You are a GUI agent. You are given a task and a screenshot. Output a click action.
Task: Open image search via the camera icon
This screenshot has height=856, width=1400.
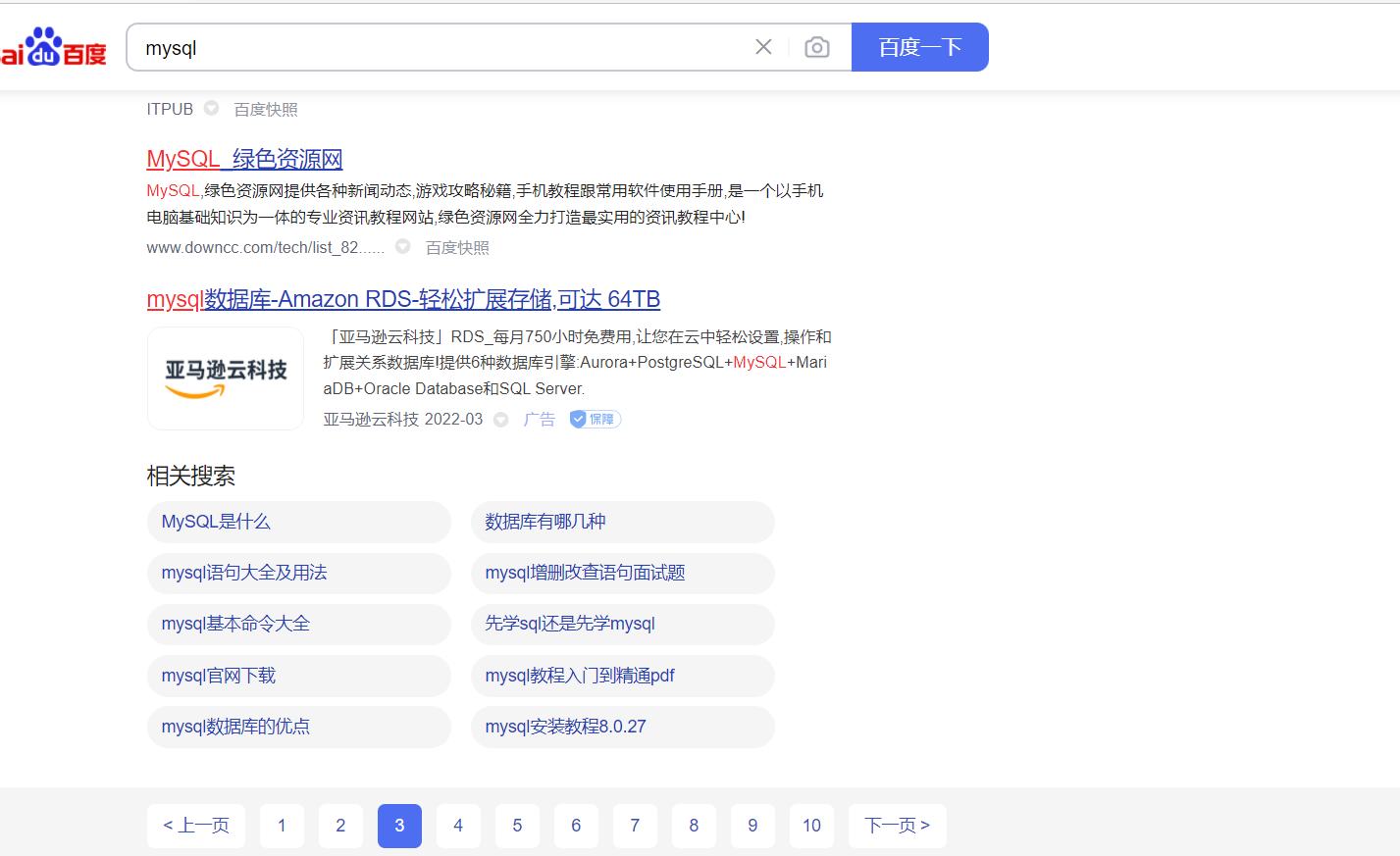coord(817,47)
